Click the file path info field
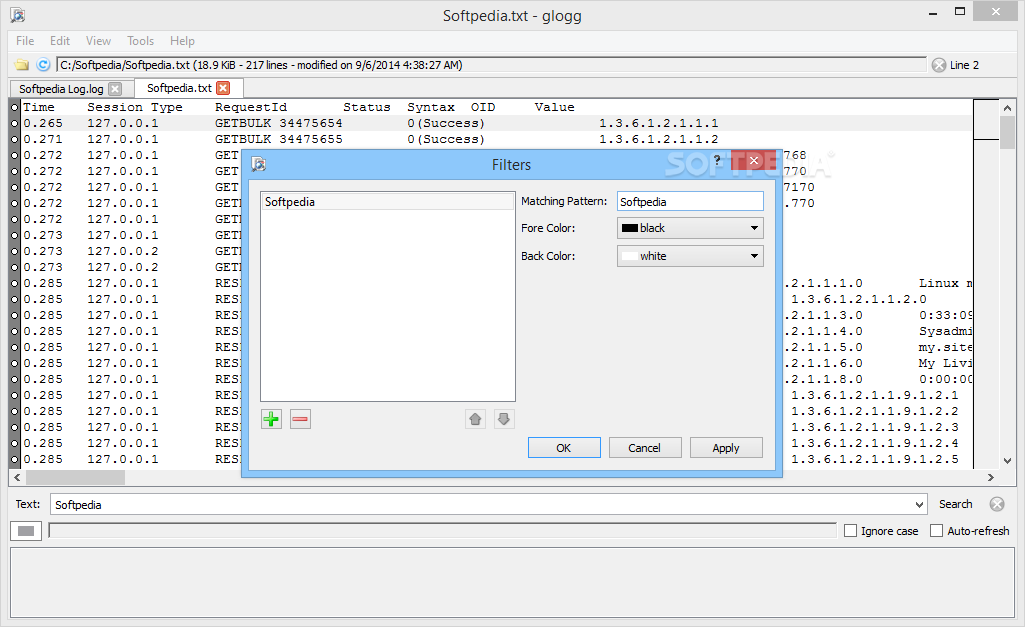Image resolution: width=1025 pixels, height=627 pixels. pos(491,65)
